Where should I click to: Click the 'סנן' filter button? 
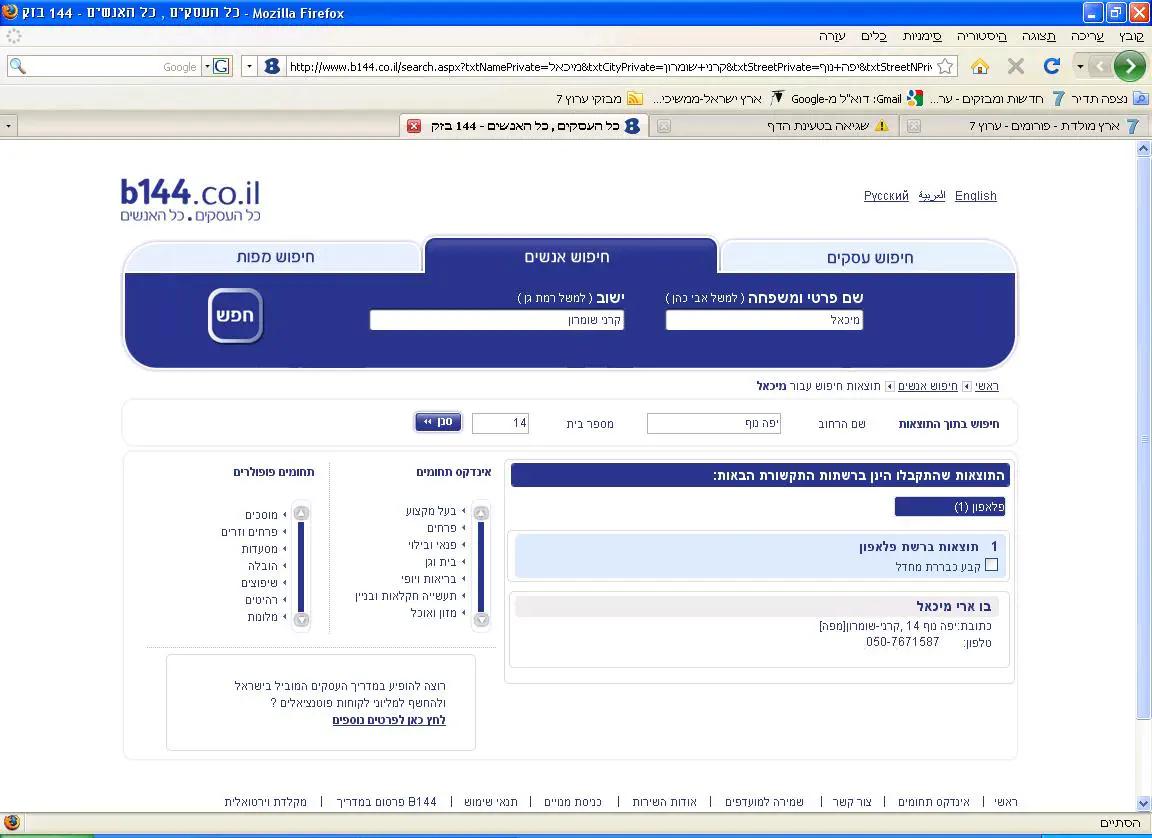pyautogui.click(x=438, y=422)
